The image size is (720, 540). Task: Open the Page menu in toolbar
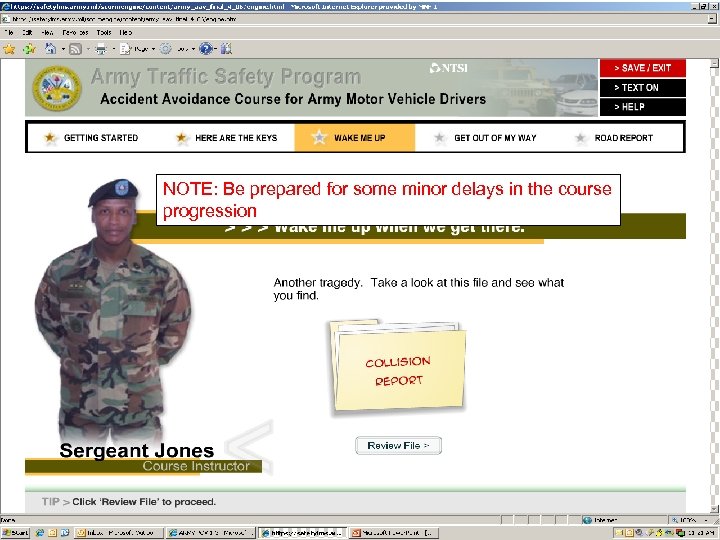[x=137, y=49]
